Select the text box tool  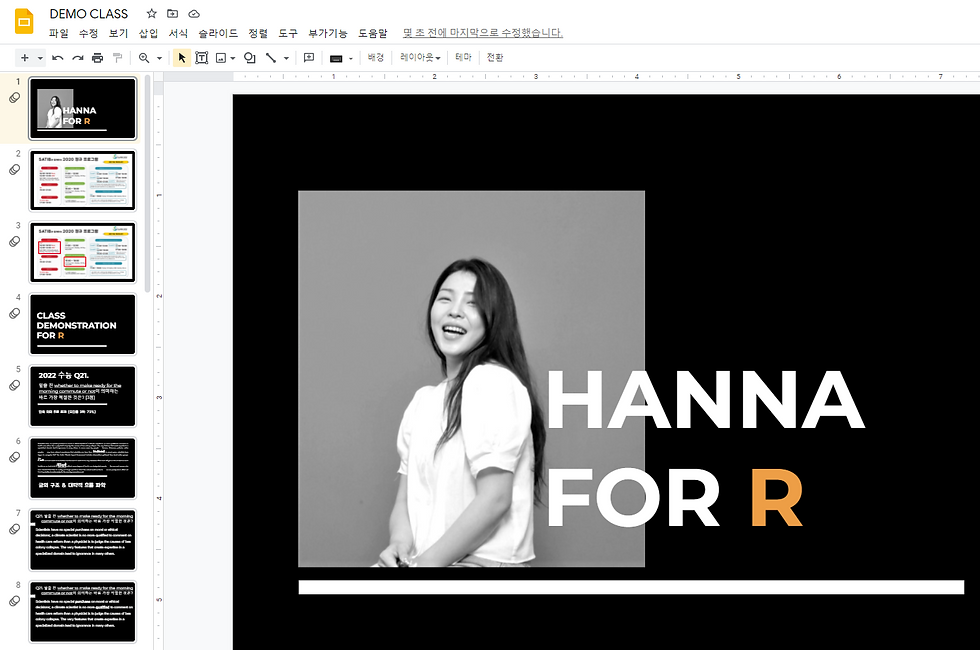pos(201,58)
